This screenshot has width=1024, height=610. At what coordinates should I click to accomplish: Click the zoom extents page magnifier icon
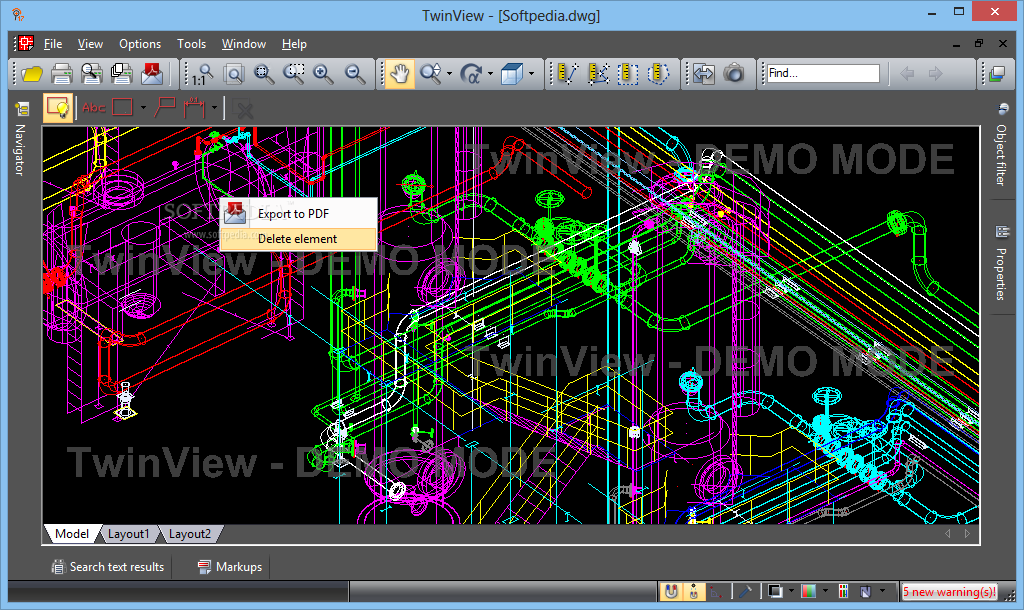233,74
